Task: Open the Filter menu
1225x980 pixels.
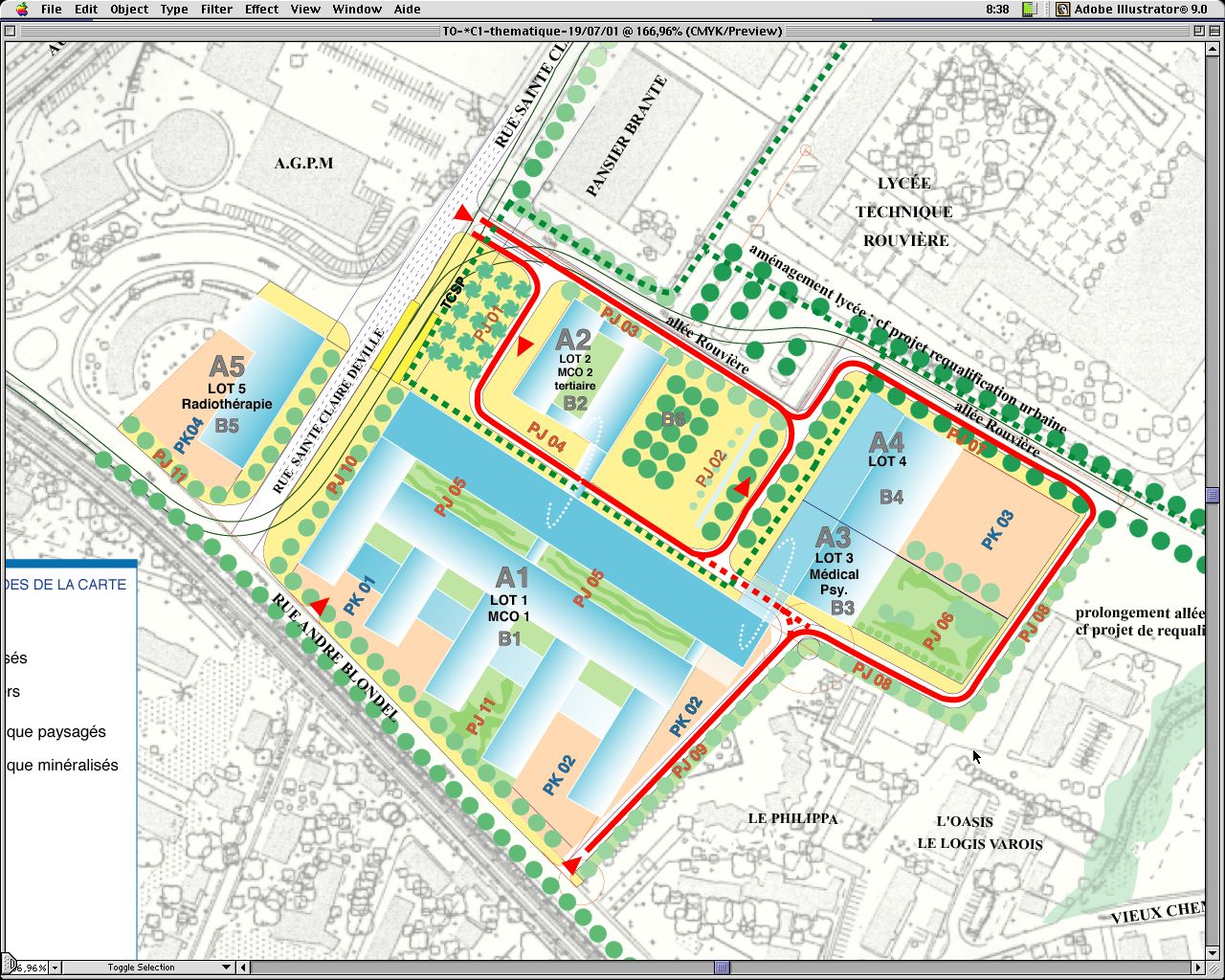Action: click(x=216, y=10)
